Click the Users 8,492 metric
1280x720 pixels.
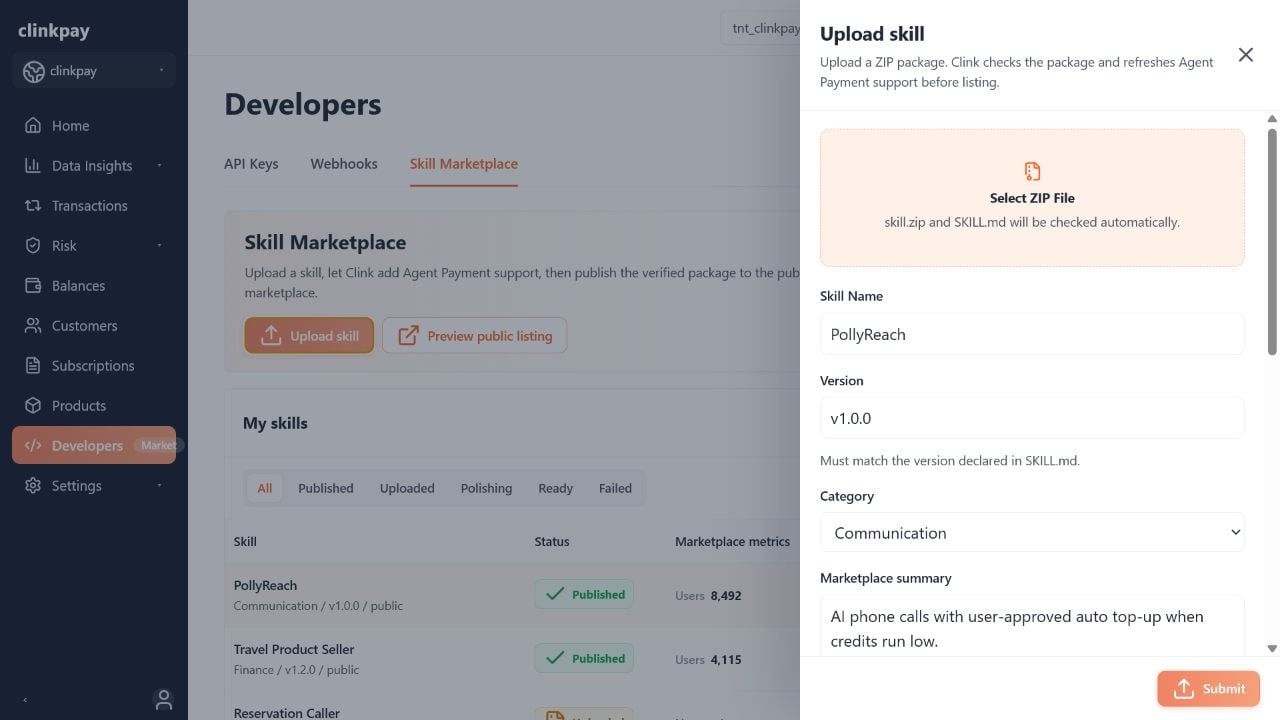pyautogui.click(x=708, y=595)
